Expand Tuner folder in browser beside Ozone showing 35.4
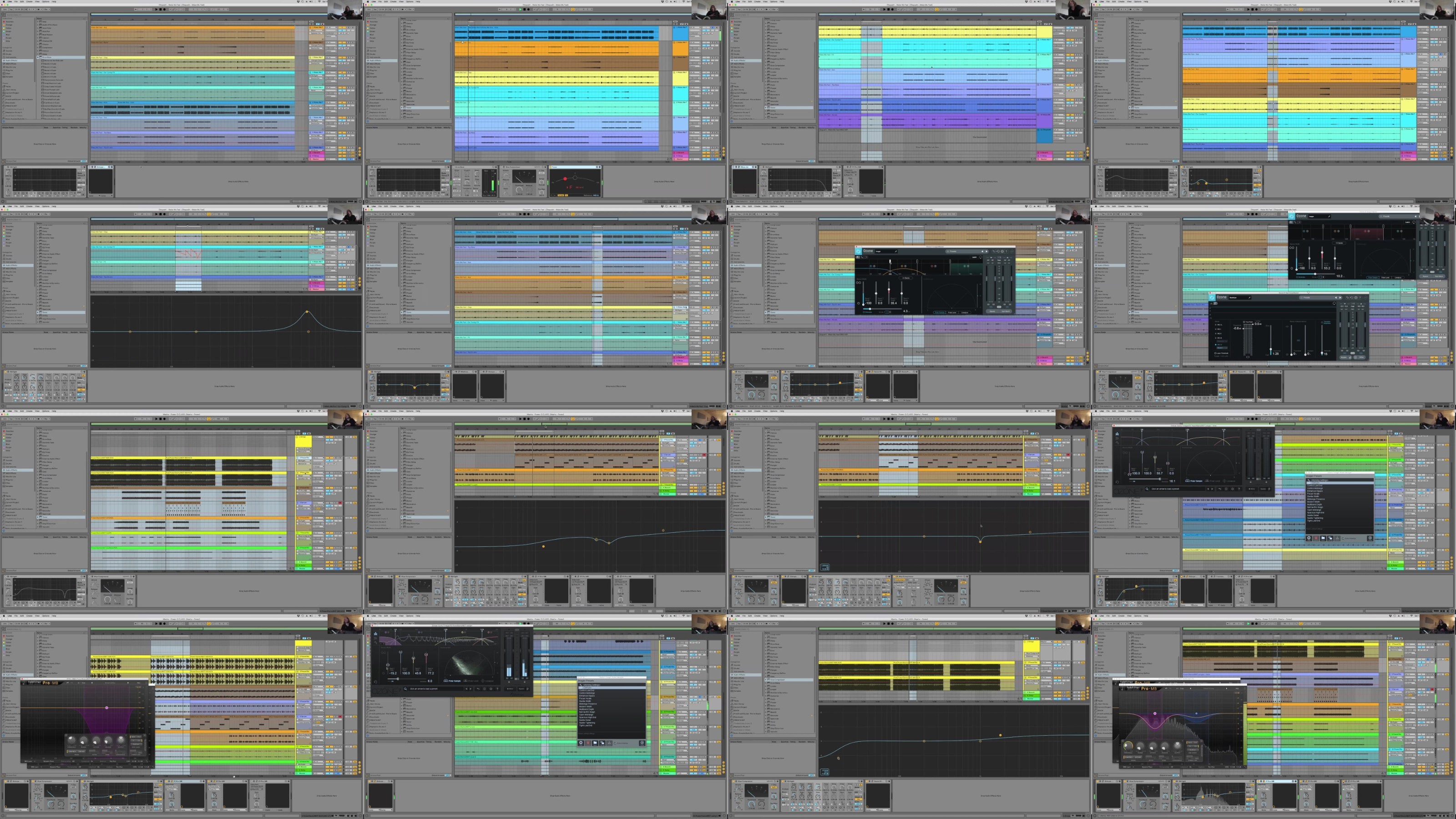The image size is (1456, 819). pyautogui.click(x=766, y=313)
